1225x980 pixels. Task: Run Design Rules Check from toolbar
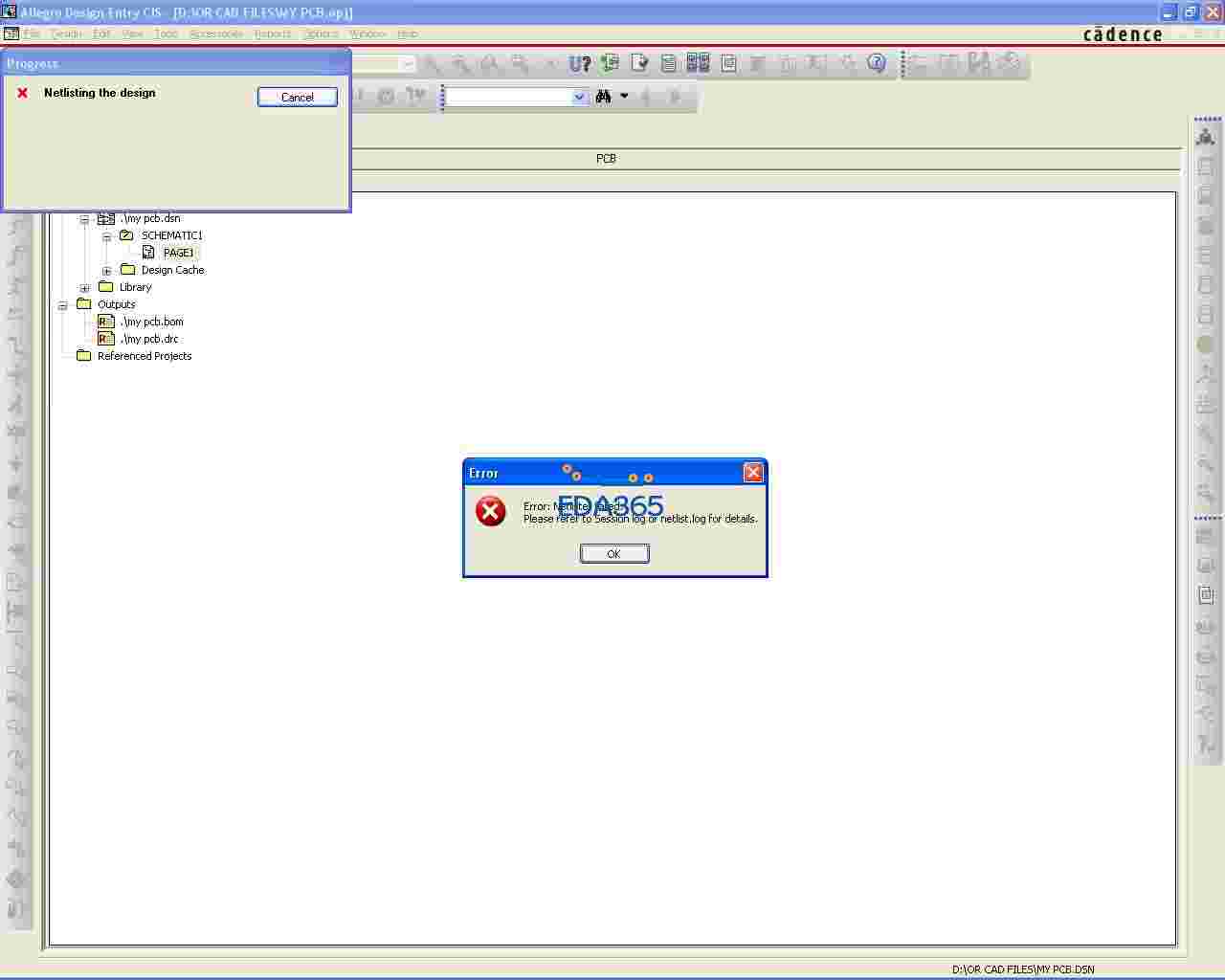point(640,64)
